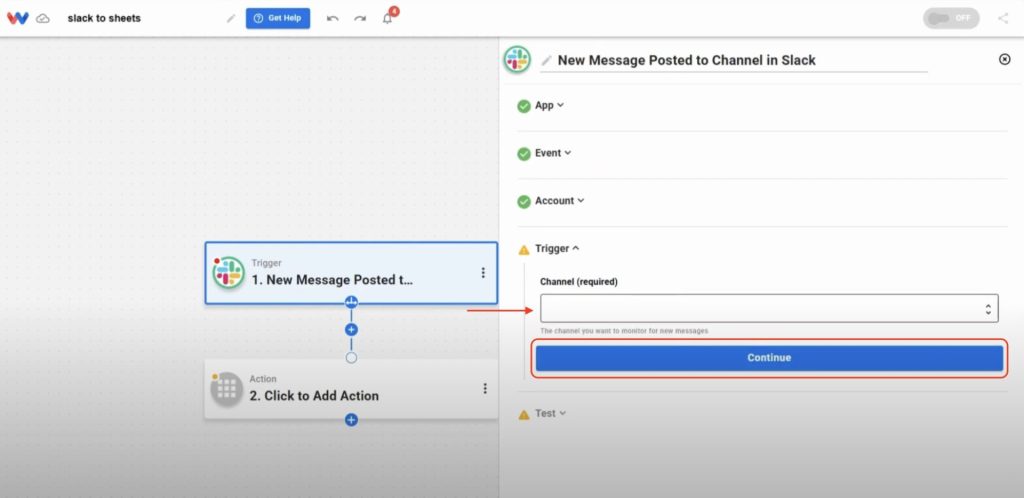1024x498 pixels.
Task: Click green check icon beside App
Action: tap(524, 106)
